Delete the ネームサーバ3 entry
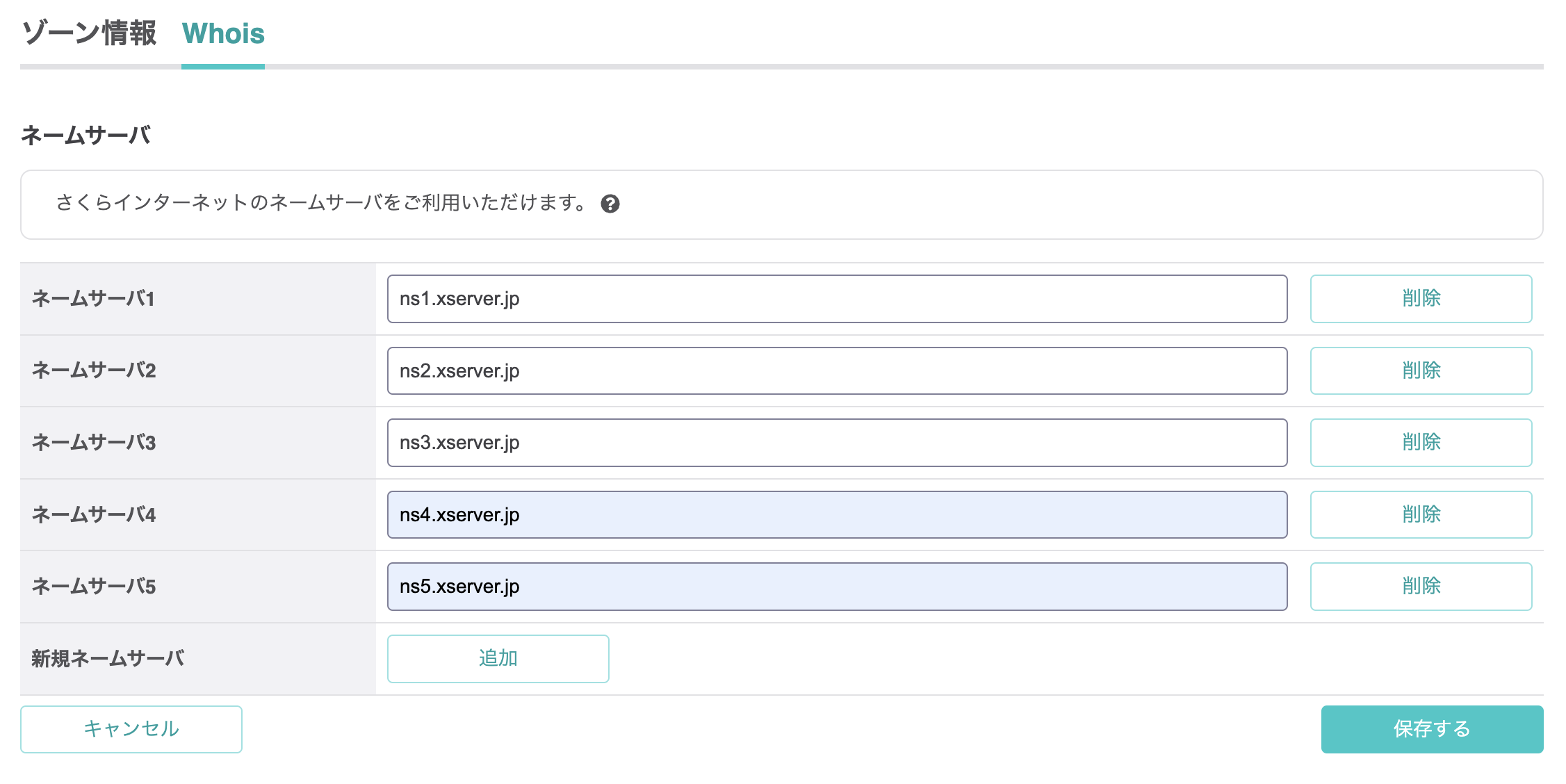This screenshot has height=784, width=1566. (x=1420, y=443)
